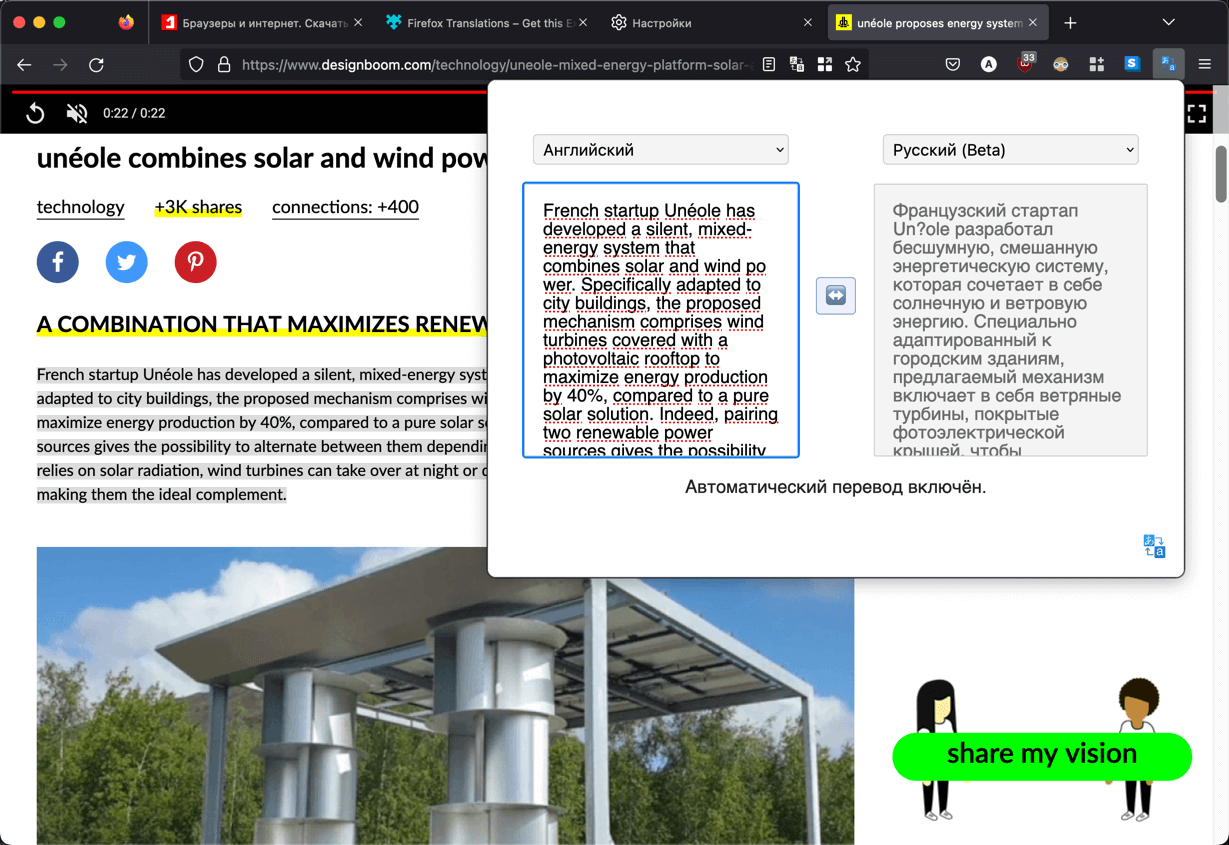Open the 'technology' category link
1229x845 pixels.
(x=81, y=207)
